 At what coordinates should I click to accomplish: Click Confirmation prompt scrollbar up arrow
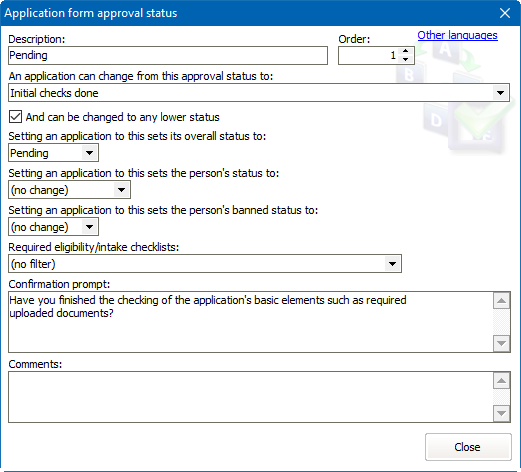pos(501,301)
